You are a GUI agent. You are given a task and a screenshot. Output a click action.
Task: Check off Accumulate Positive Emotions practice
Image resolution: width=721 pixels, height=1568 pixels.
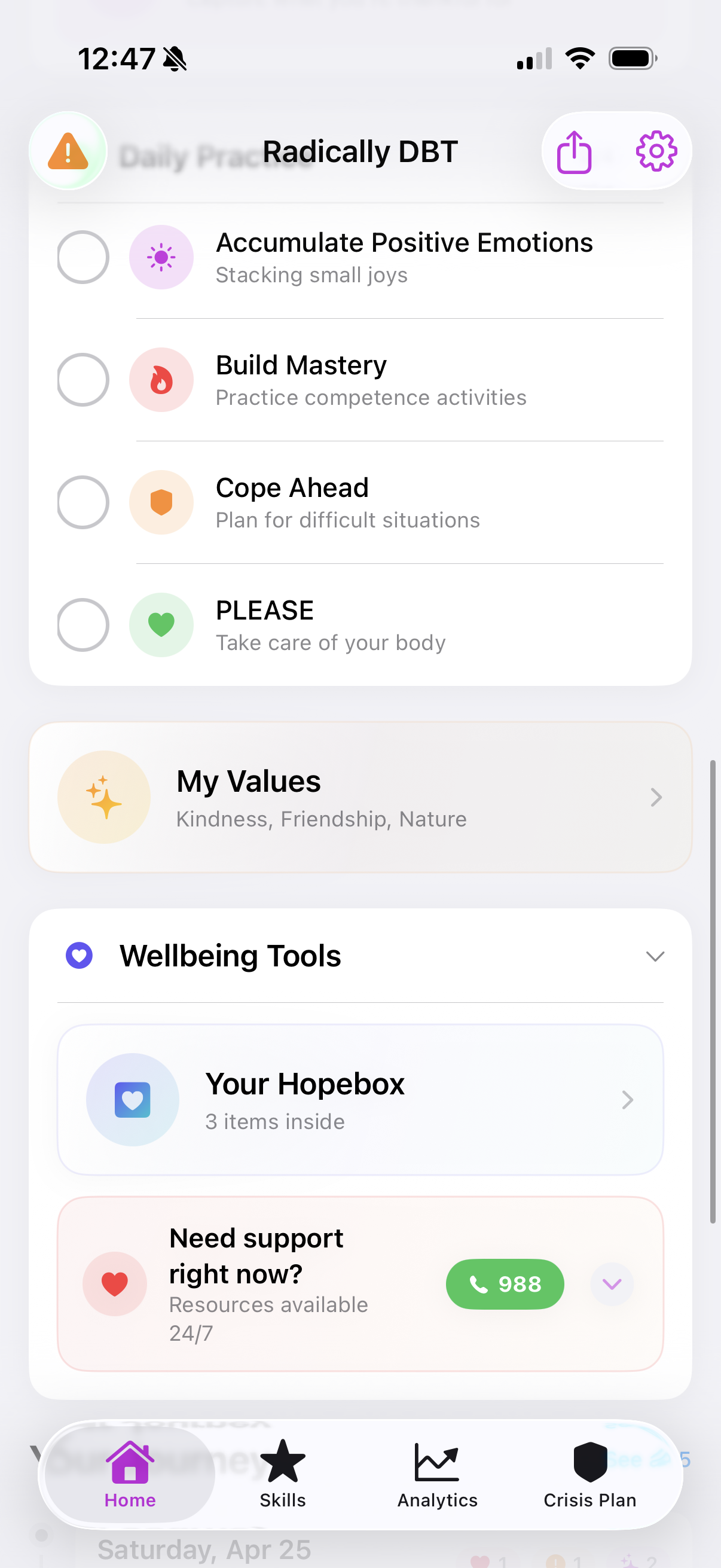83,257
